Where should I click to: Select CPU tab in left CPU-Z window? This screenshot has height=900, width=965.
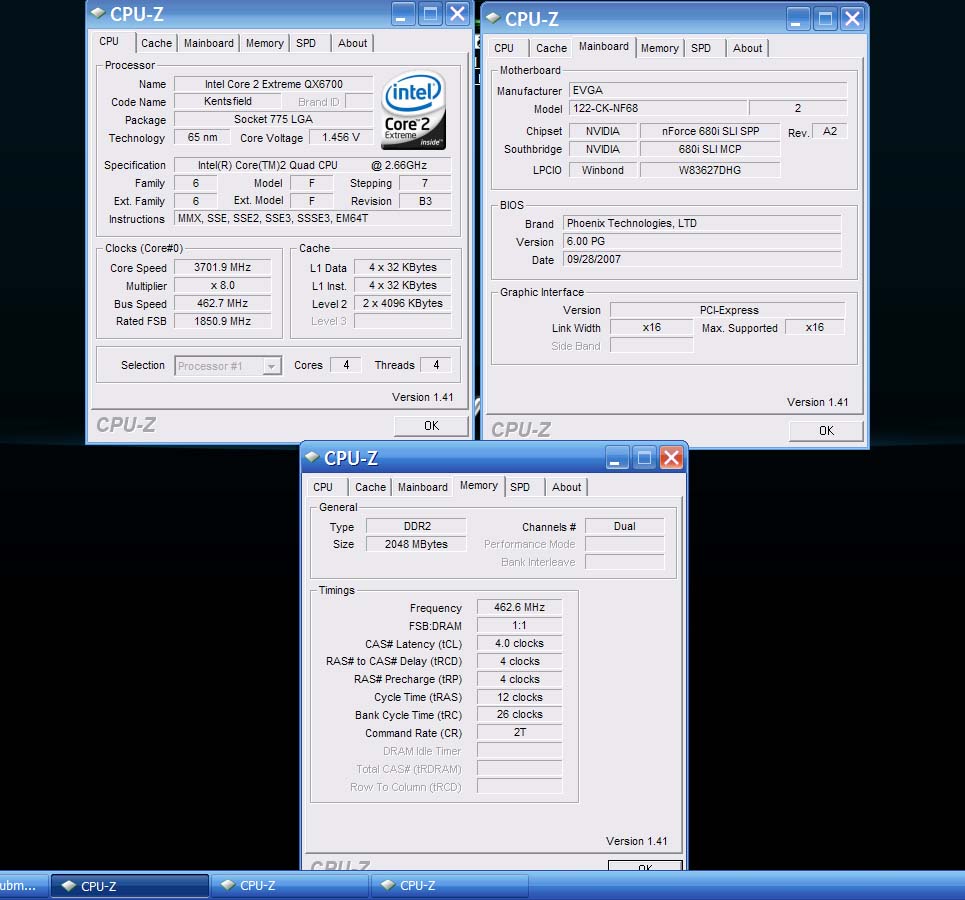[x=110, y=41]
